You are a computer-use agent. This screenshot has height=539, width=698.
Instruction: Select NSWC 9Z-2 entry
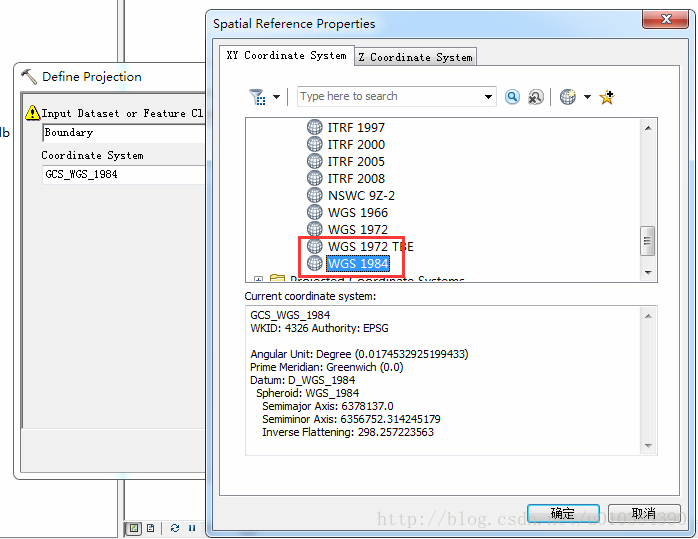pyautogui.click(x=361, y=195)
